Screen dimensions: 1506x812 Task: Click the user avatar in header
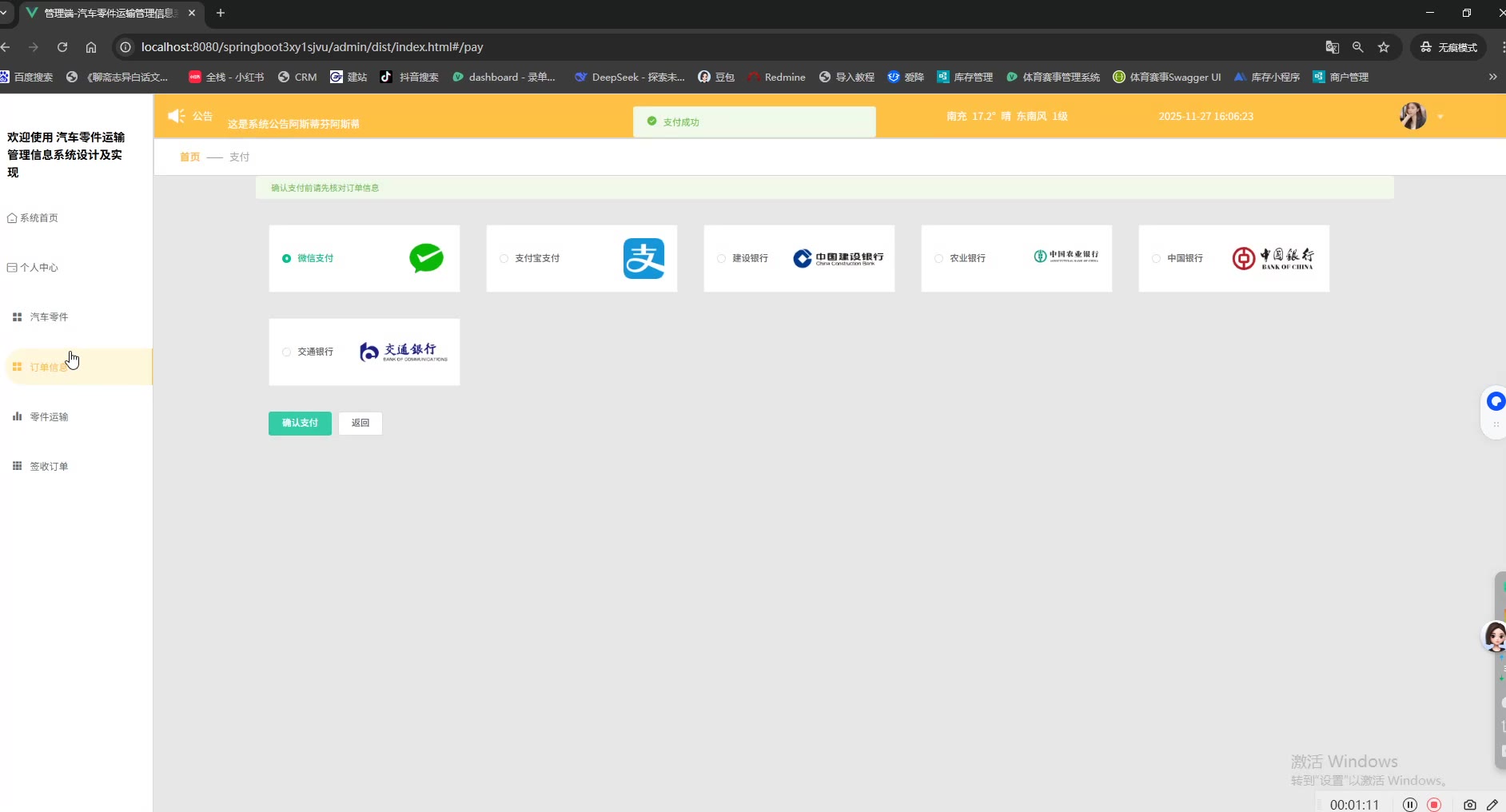click(x=1413, y=116)
